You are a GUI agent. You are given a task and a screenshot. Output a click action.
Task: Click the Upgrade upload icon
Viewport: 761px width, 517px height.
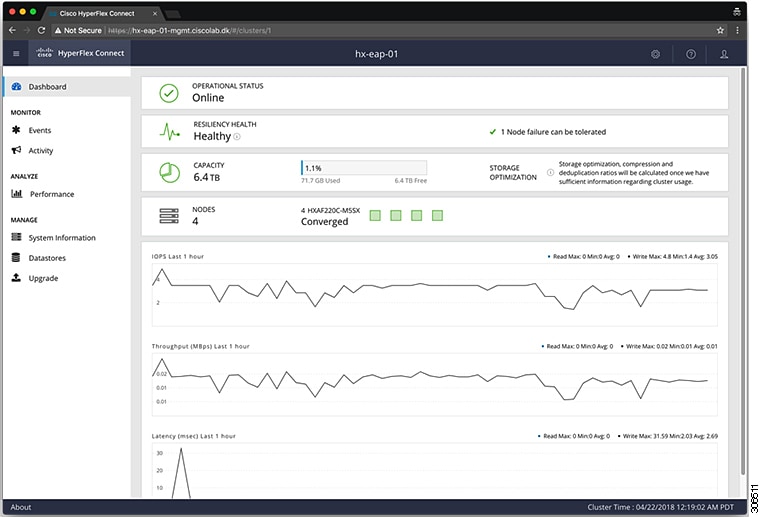(x=16, y=277)
